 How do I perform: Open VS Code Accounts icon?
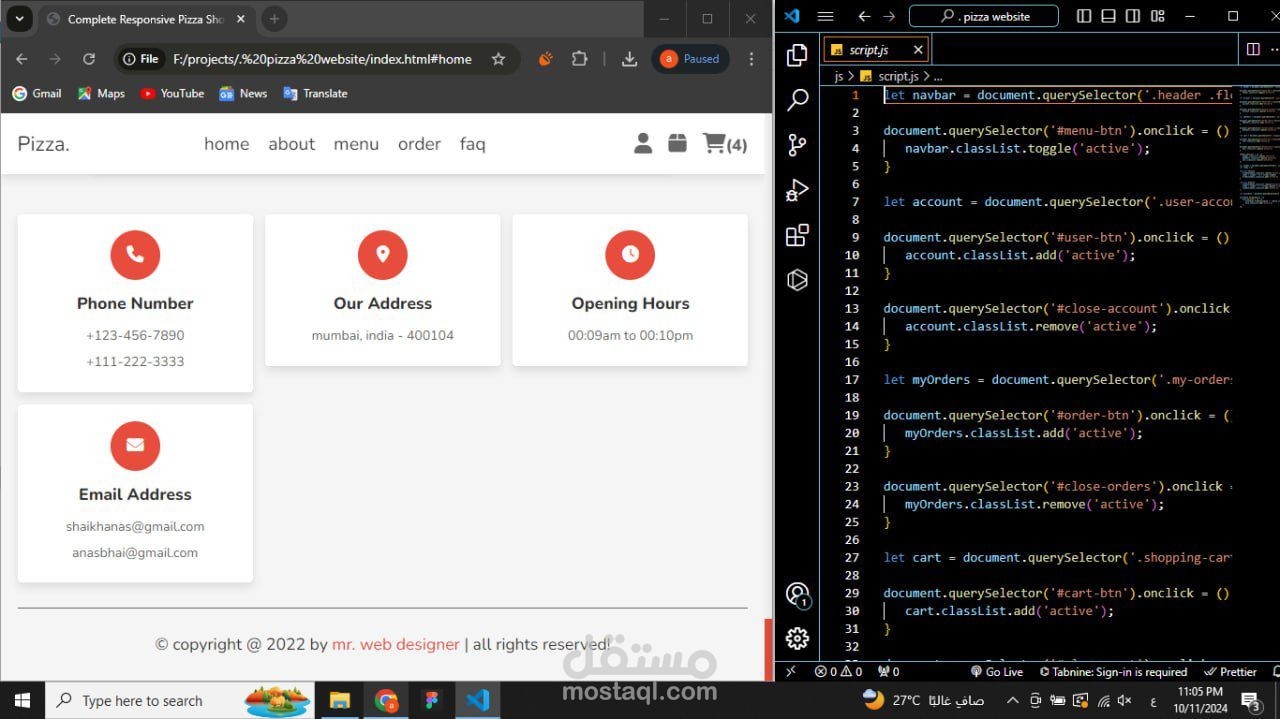[797, 595]
